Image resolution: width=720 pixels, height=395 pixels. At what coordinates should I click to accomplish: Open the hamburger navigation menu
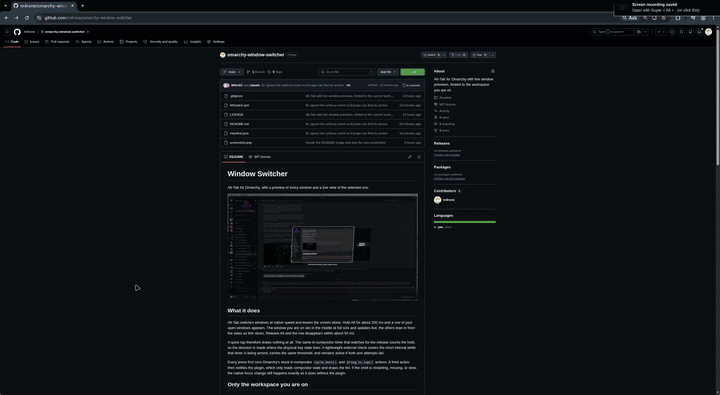point(7,32)
